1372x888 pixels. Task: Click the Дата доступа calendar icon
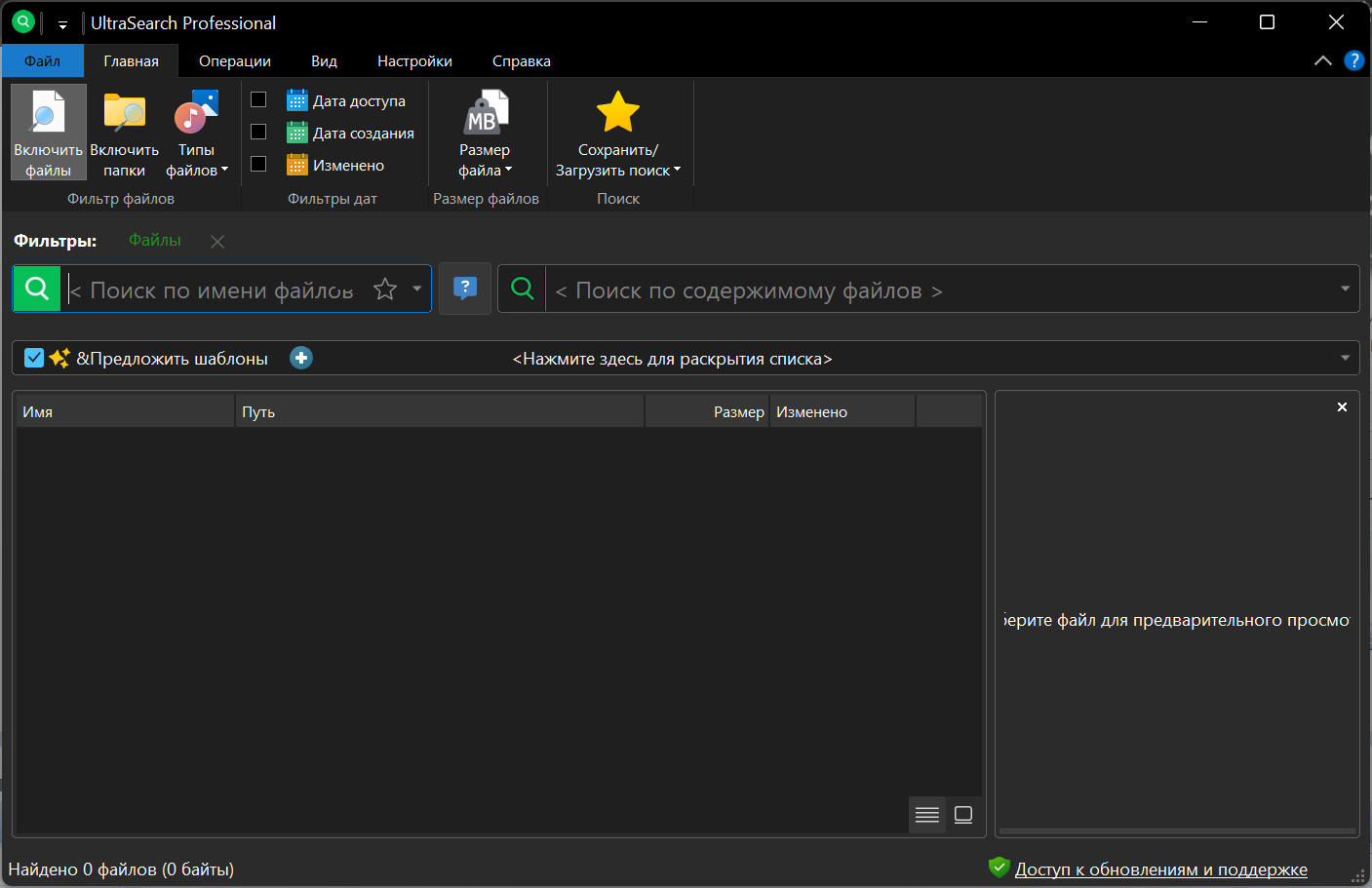(297, 100)
